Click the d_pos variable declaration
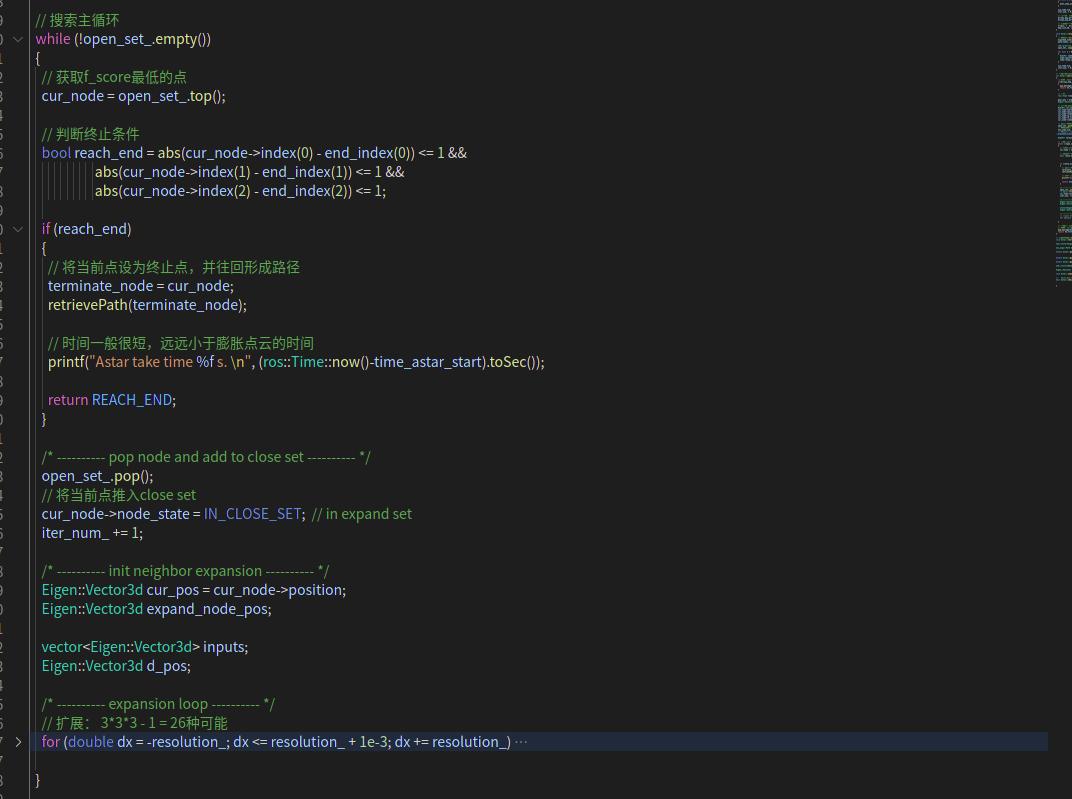The image size is (1072, 799). pyautogui.click(x=168, y=666)
